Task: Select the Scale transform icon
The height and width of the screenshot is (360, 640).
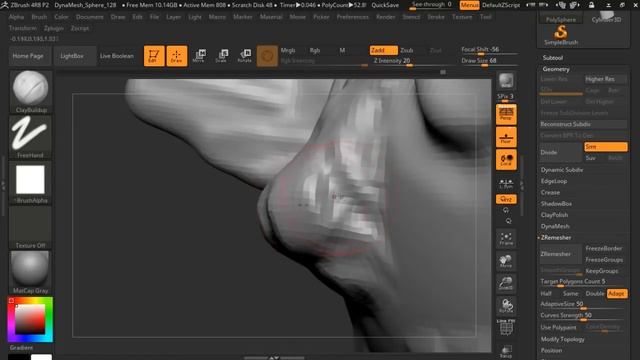Action: click(x=222, y=56)
